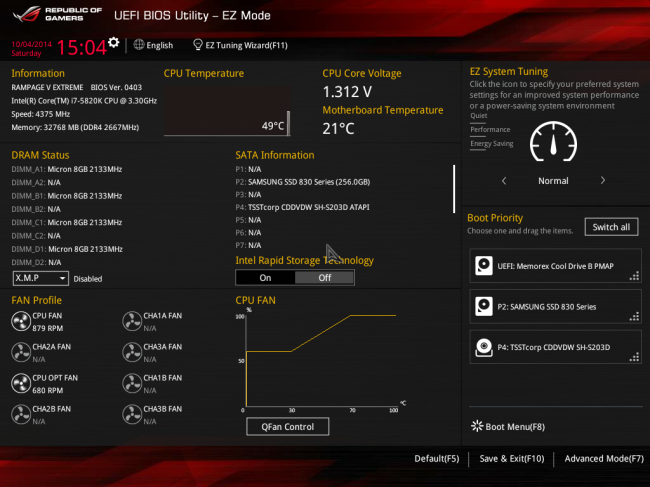Click the EZ Tuning Wizard lightbulb icon
650x487 pixels.
click(x=198, y=45)
